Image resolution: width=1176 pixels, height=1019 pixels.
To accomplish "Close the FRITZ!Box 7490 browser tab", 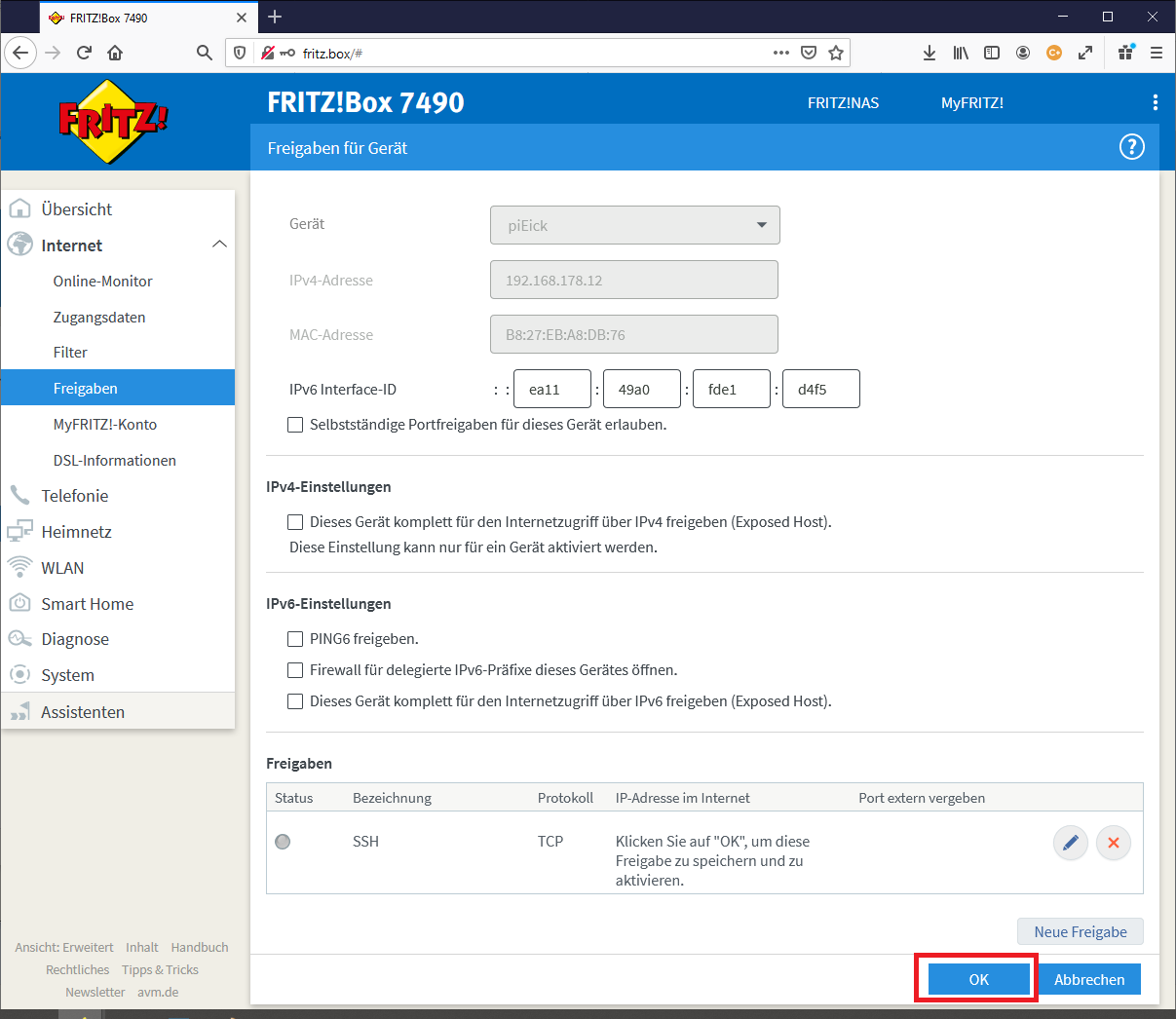I will pyautogui.click(x=242, y=18).
